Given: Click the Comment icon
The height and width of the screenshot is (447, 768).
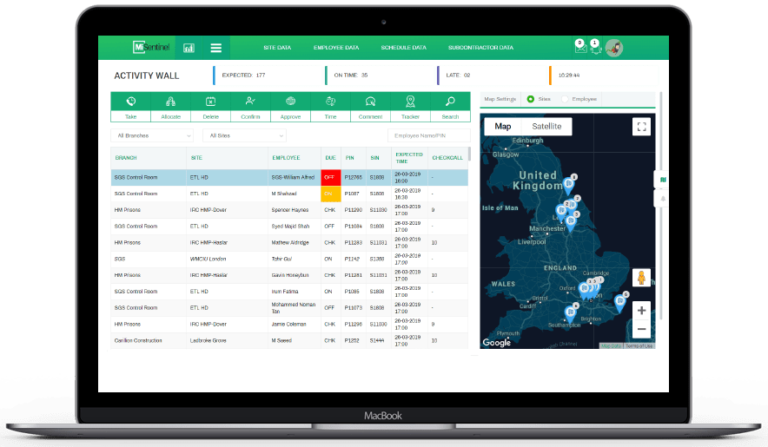Looking at the screenshot, I should [370, 101].
